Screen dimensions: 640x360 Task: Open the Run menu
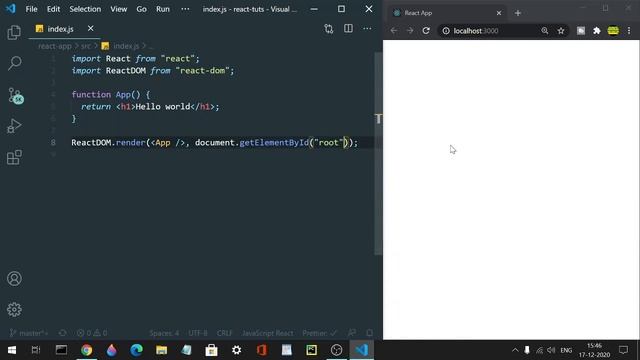click(162, 9)
